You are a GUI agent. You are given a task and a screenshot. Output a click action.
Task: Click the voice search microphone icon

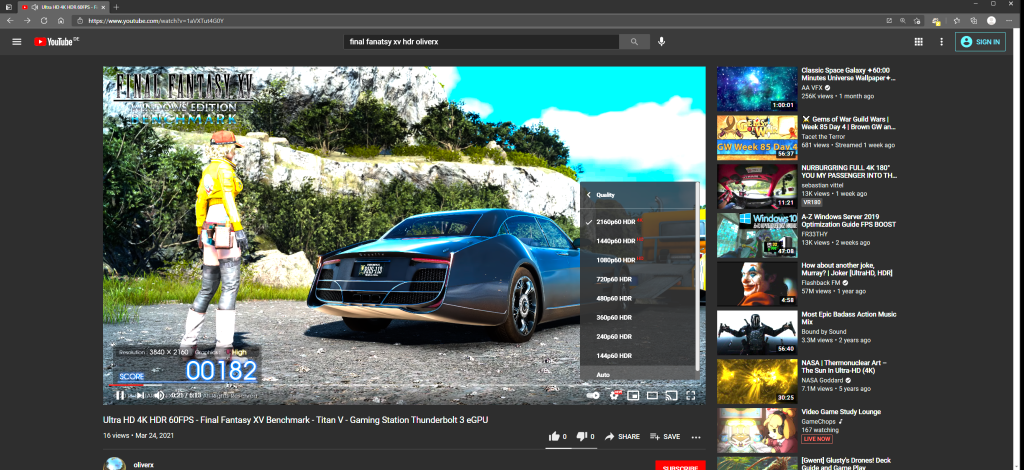pyautogui.click(x=661, y=41)
